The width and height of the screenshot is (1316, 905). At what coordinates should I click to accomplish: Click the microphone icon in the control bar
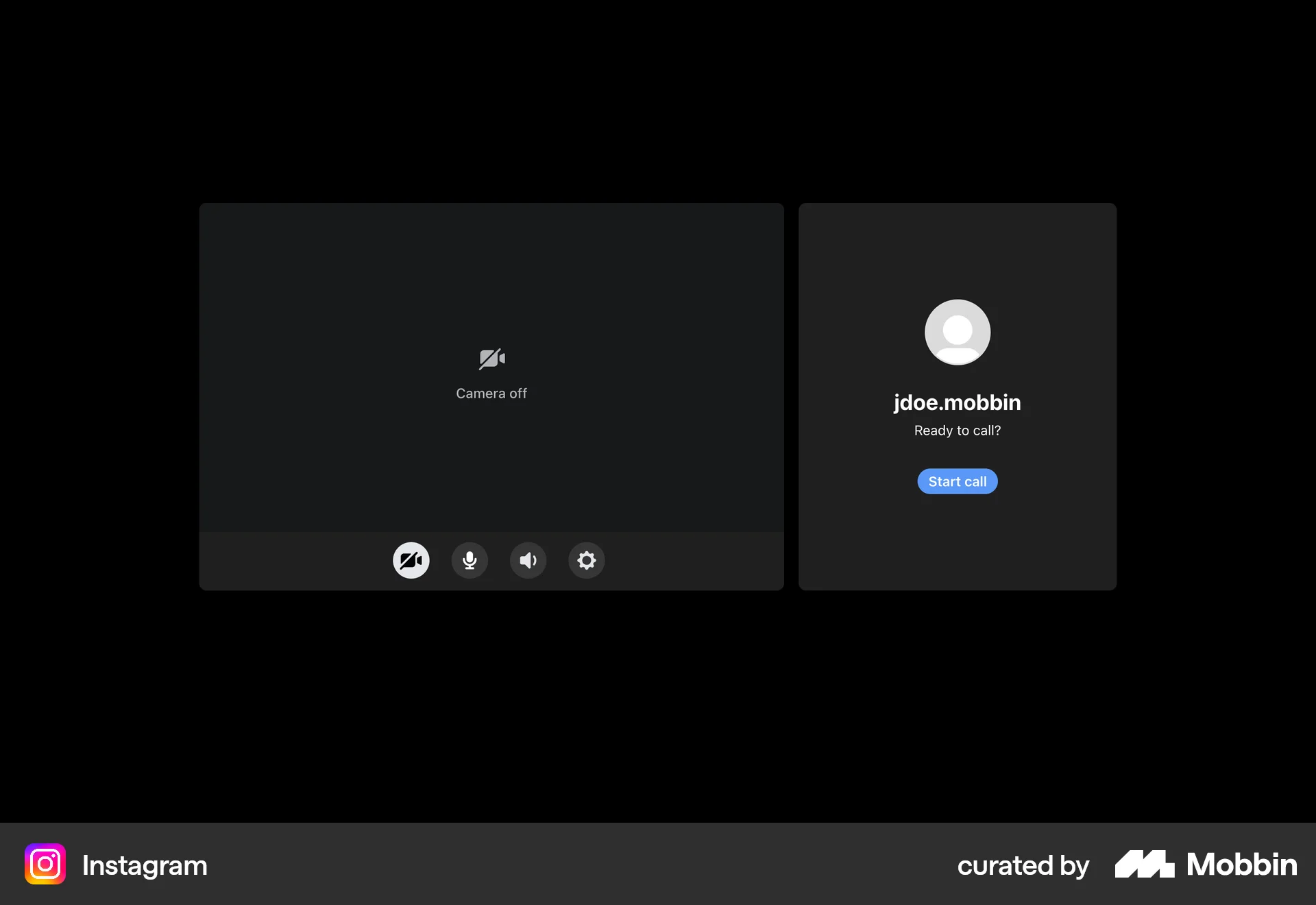(x=469, y=560)
